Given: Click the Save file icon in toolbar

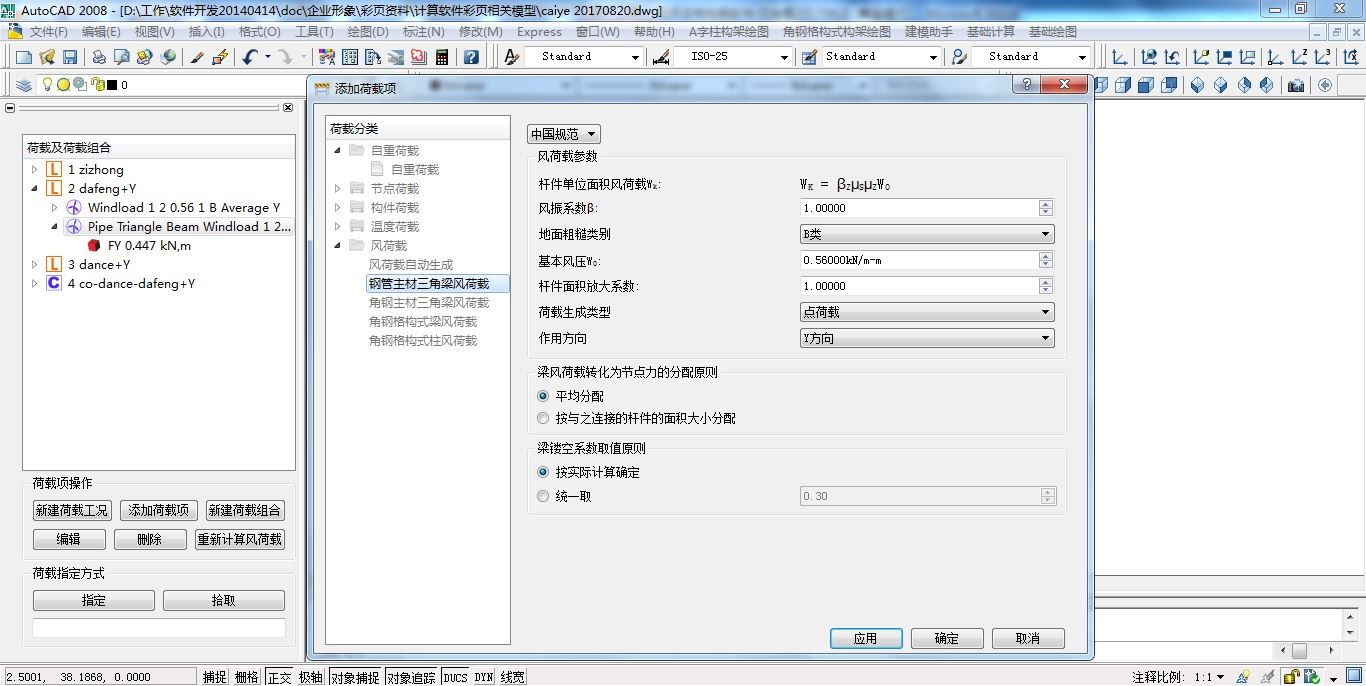Looking at the screenshot, I should 70,57.
